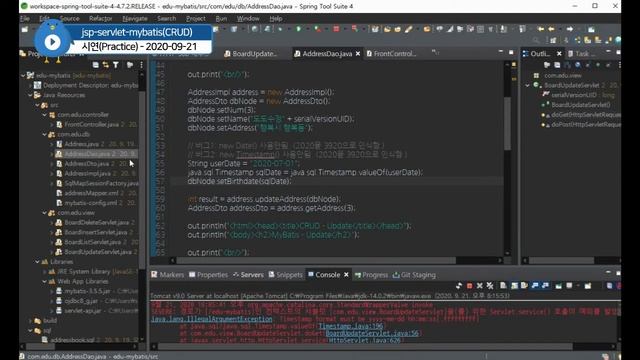The image size is (640, 360).
Task: Open the Source menu
Action: click(69, 18)
